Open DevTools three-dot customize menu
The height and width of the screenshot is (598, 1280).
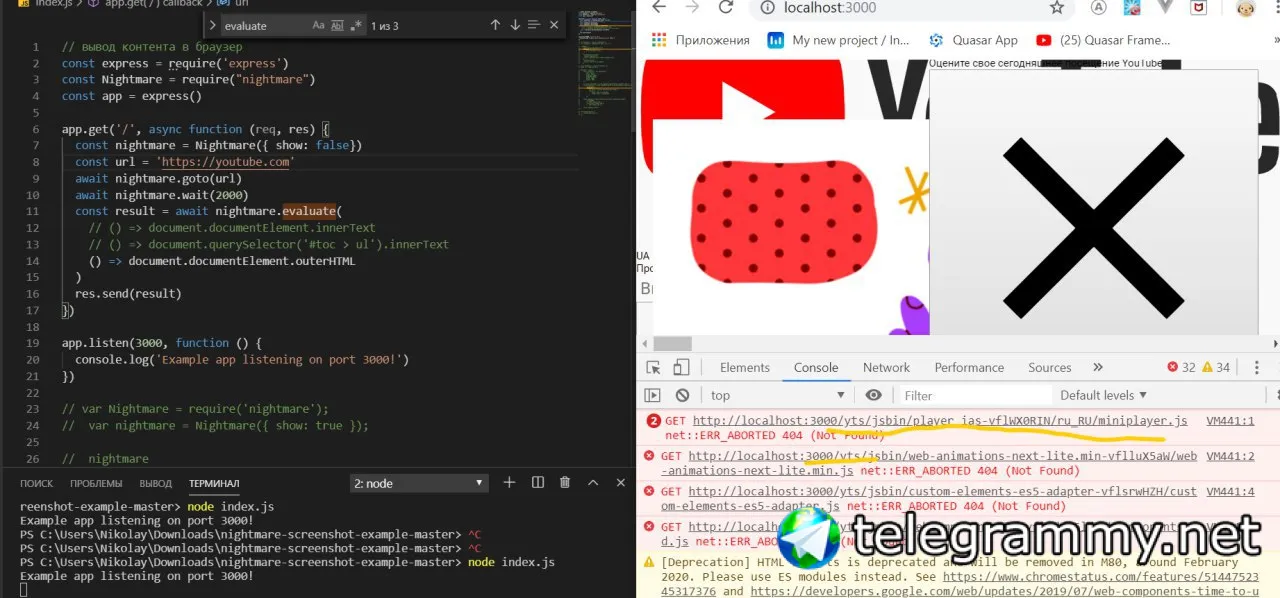(x=1256, y=368)
